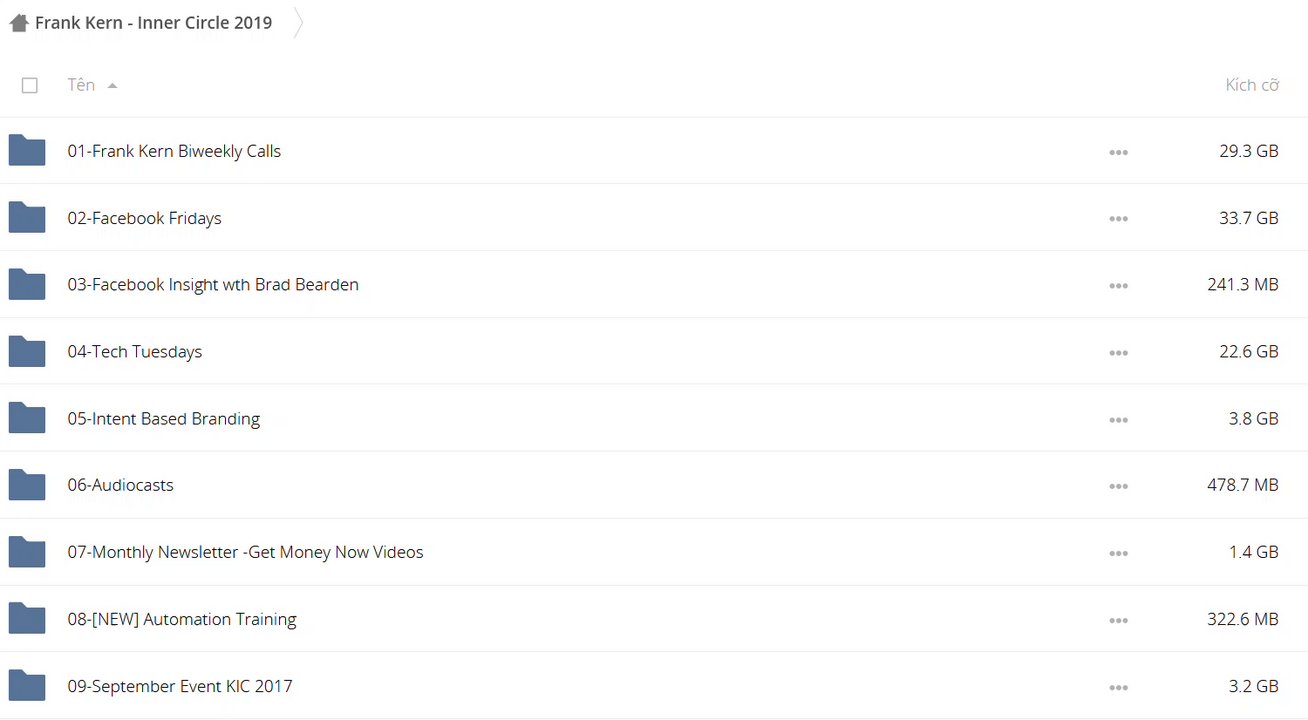Click folder icon for 03-Facebook Insight
1308x720 pixels.
(x=27, y=285)
